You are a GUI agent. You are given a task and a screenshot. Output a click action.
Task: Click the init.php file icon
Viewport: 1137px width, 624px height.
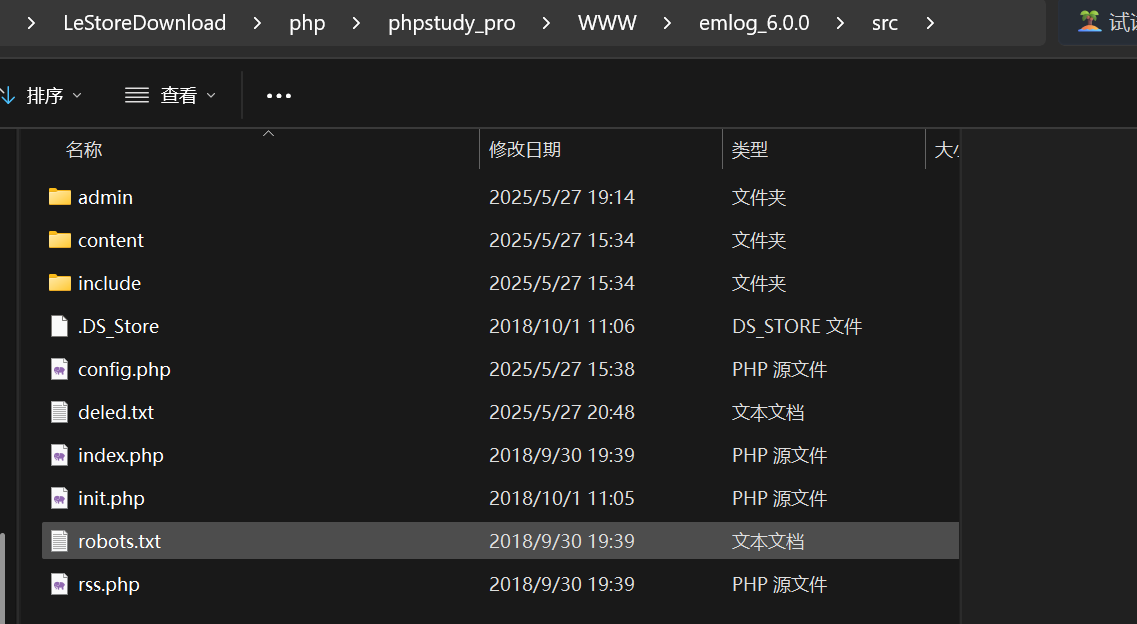60,498
